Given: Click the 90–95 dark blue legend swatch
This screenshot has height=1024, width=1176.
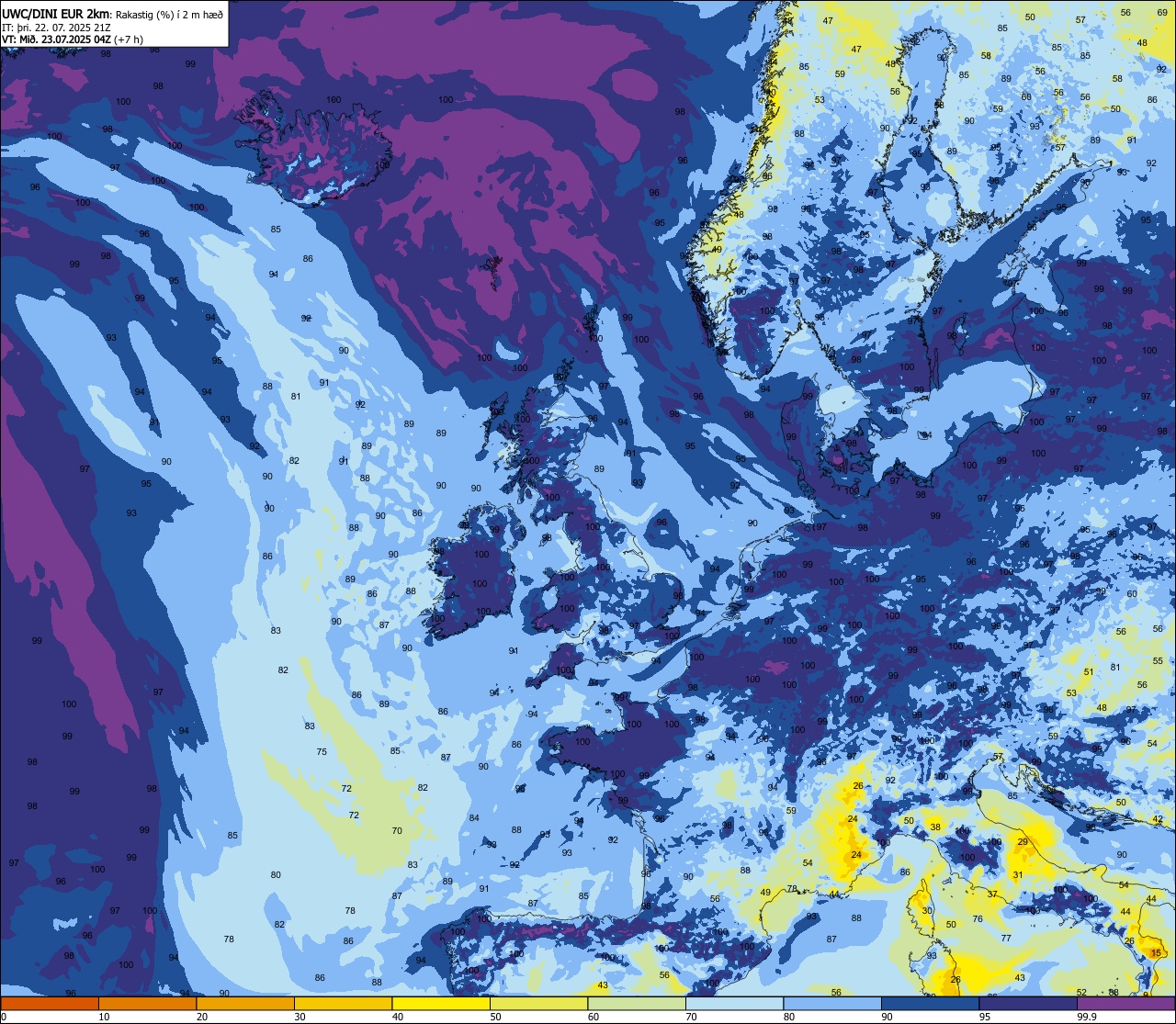Looking at the screenshot, I should 930,1004.
